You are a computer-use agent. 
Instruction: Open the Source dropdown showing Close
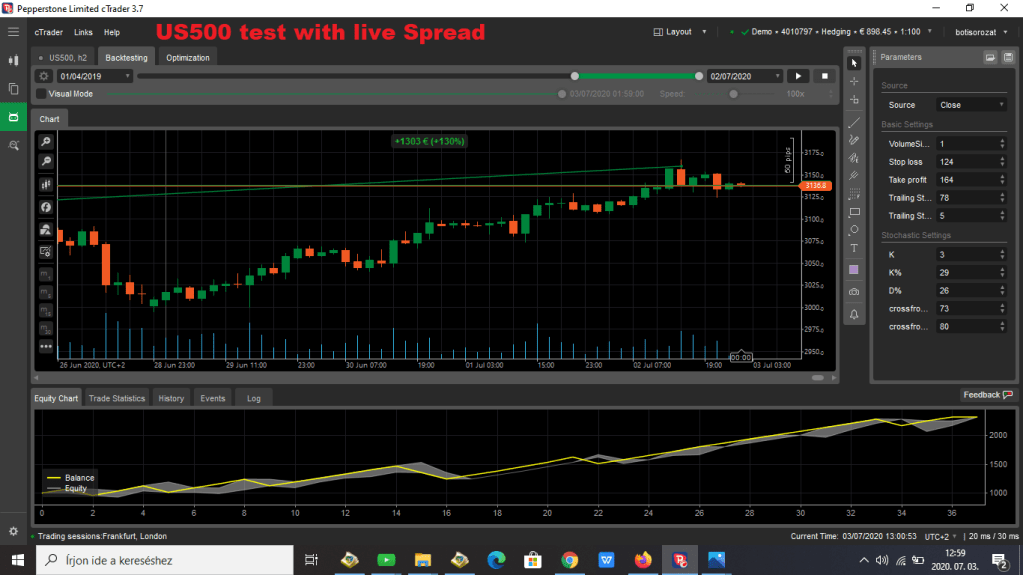971,105
